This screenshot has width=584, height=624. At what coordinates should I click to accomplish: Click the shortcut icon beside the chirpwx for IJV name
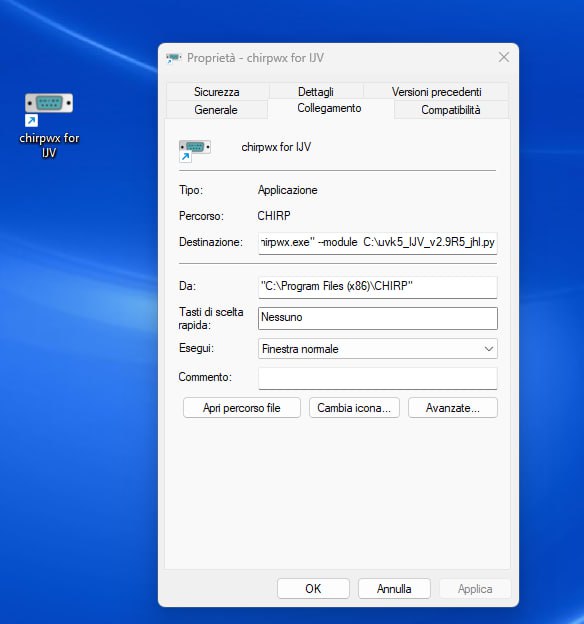[195, 151]
